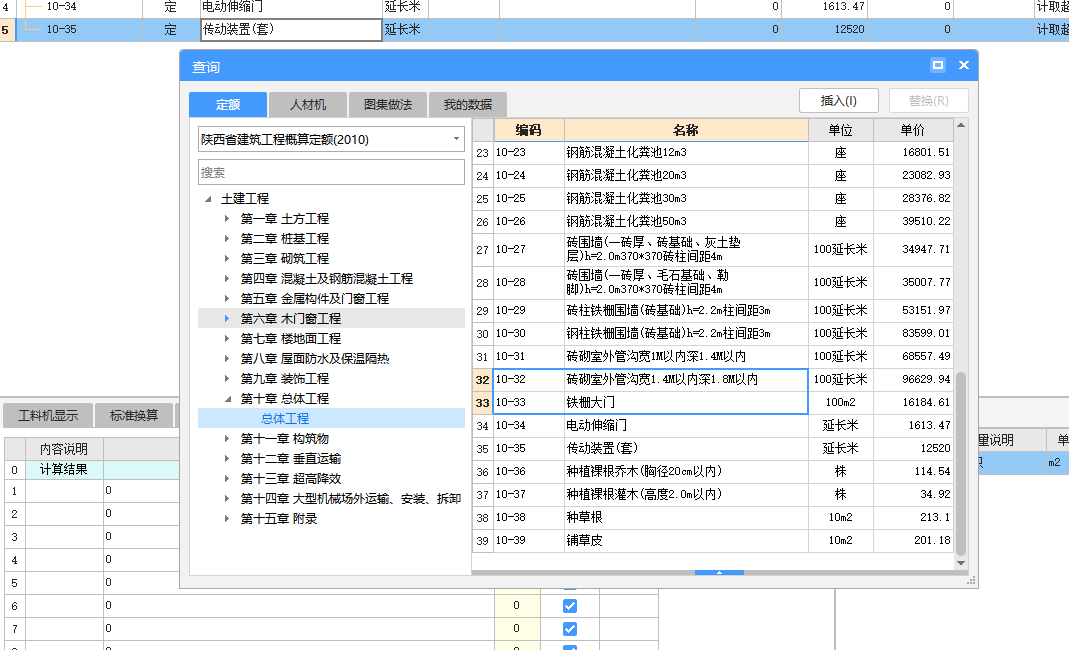Toggle checkbox in row 7
Image resolution: width=1069 pixels, height=650 pixels.
tap(570, 629)
